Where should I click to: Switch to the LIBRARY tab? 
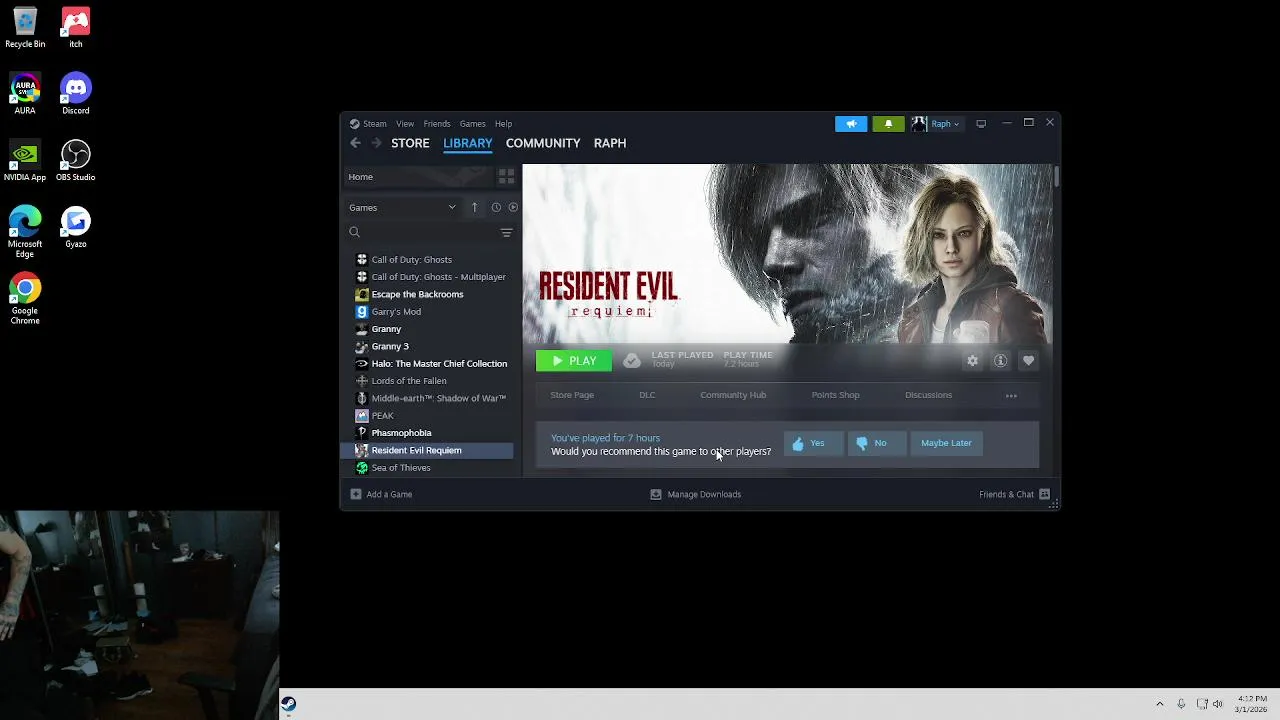(x=468, y=143)
